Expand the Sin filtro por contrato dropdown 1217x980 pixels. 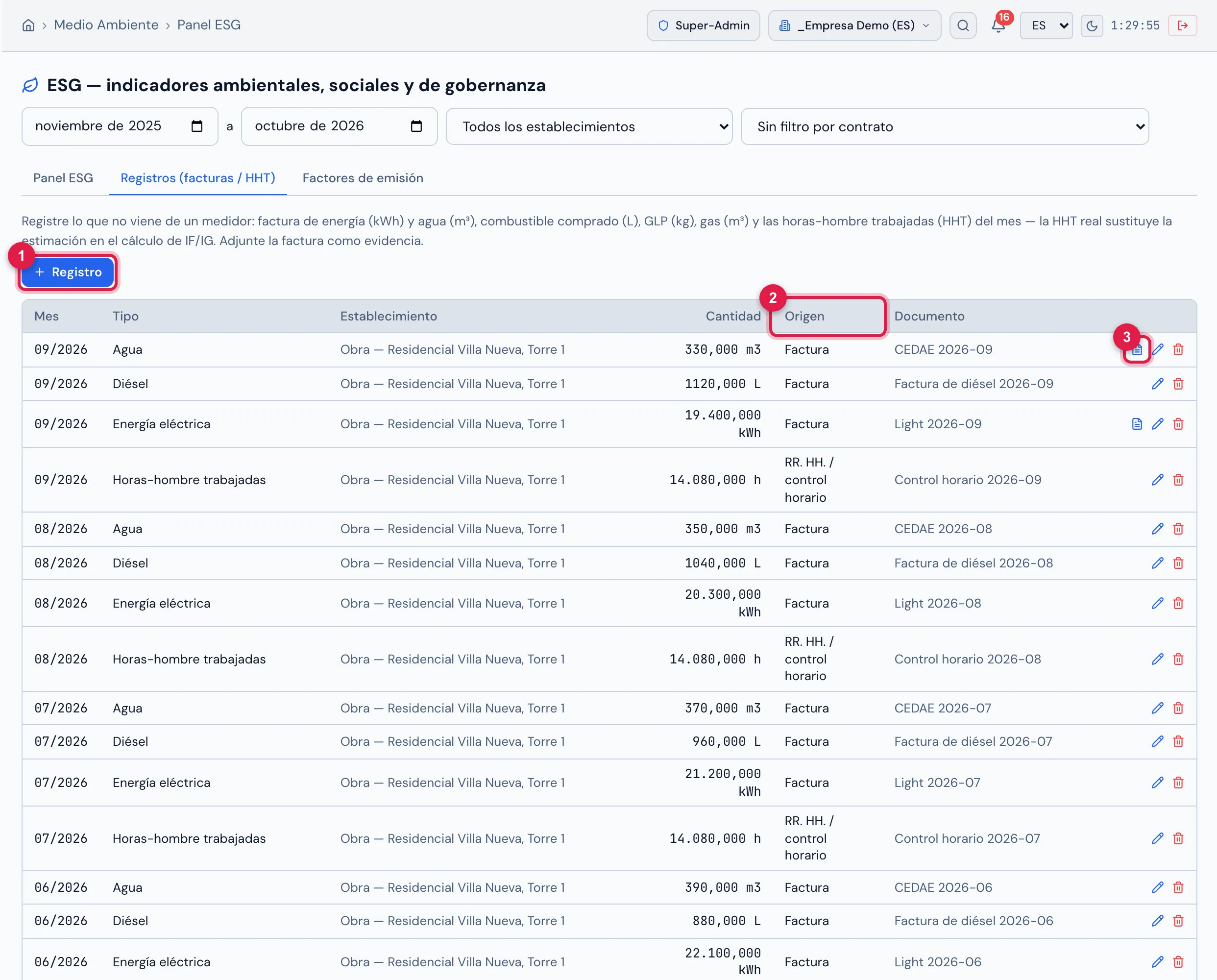click(x=945, y=126)
